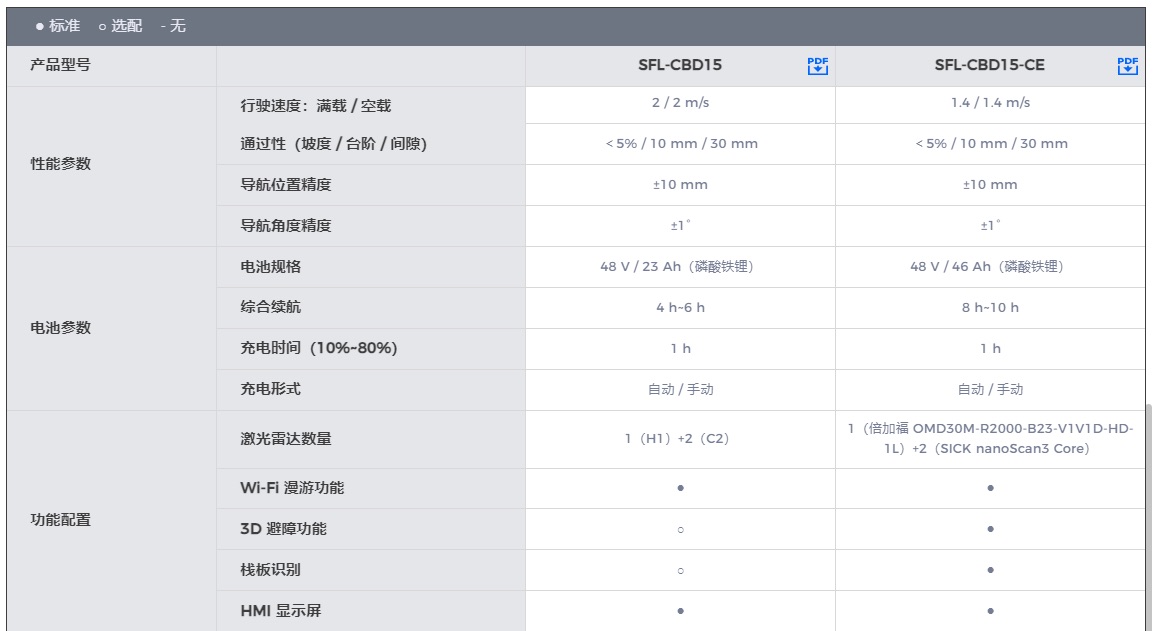Click the 性能参数 category cell

coord(61,164)
